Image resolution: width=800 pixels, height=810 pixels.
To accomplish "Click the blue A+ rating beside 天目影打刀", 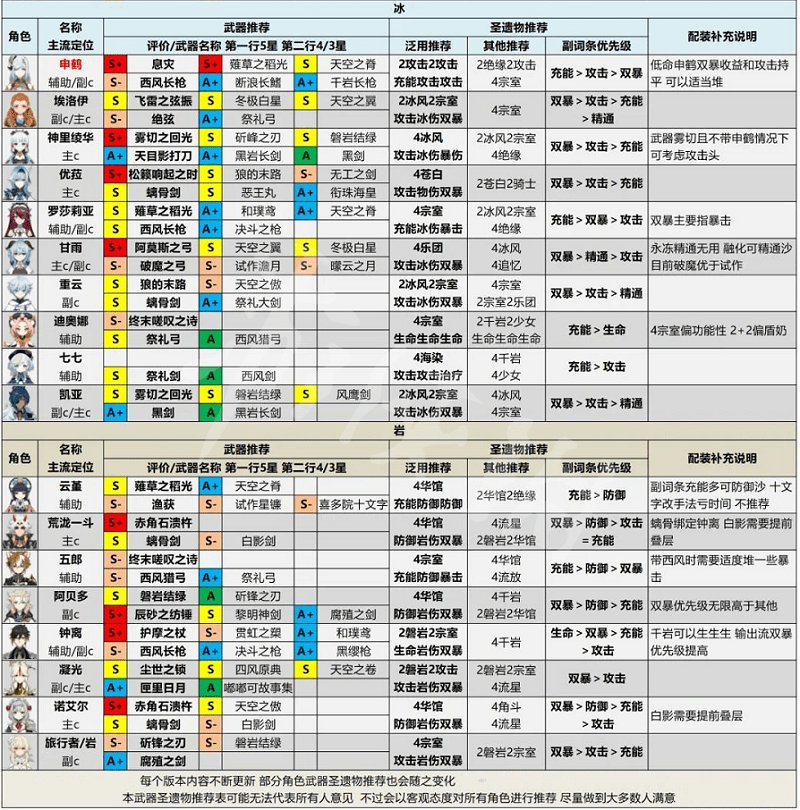I will click(115, 156).
